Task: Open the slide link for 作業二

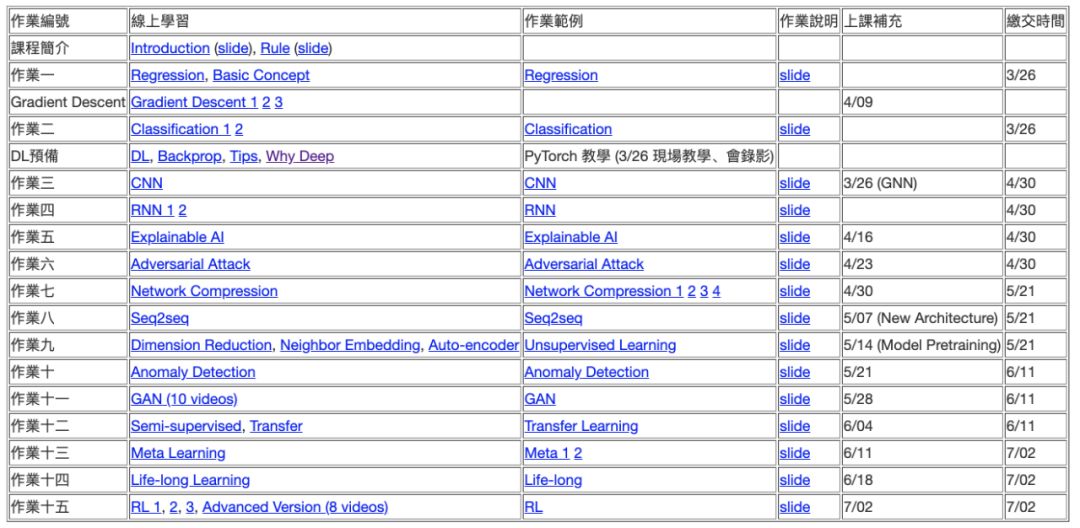Action: [x=795, y=129]
